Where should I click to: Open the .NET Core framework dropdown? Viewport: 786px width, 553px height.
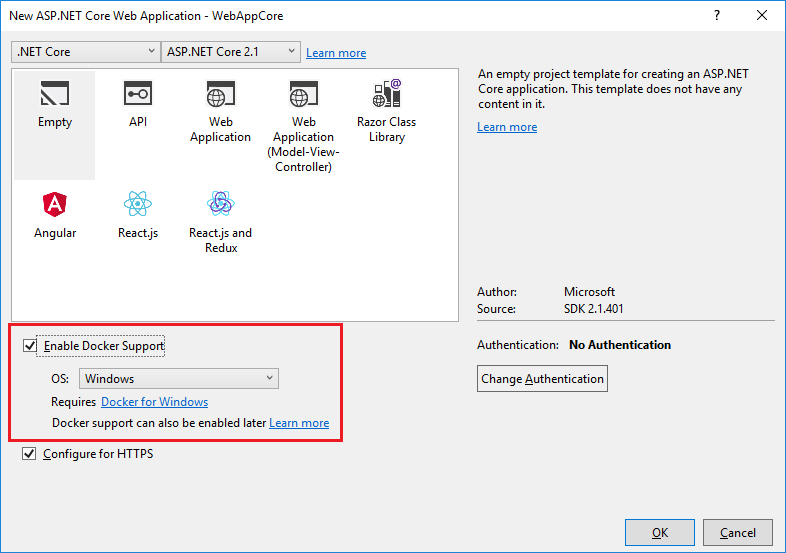point(86,52)
